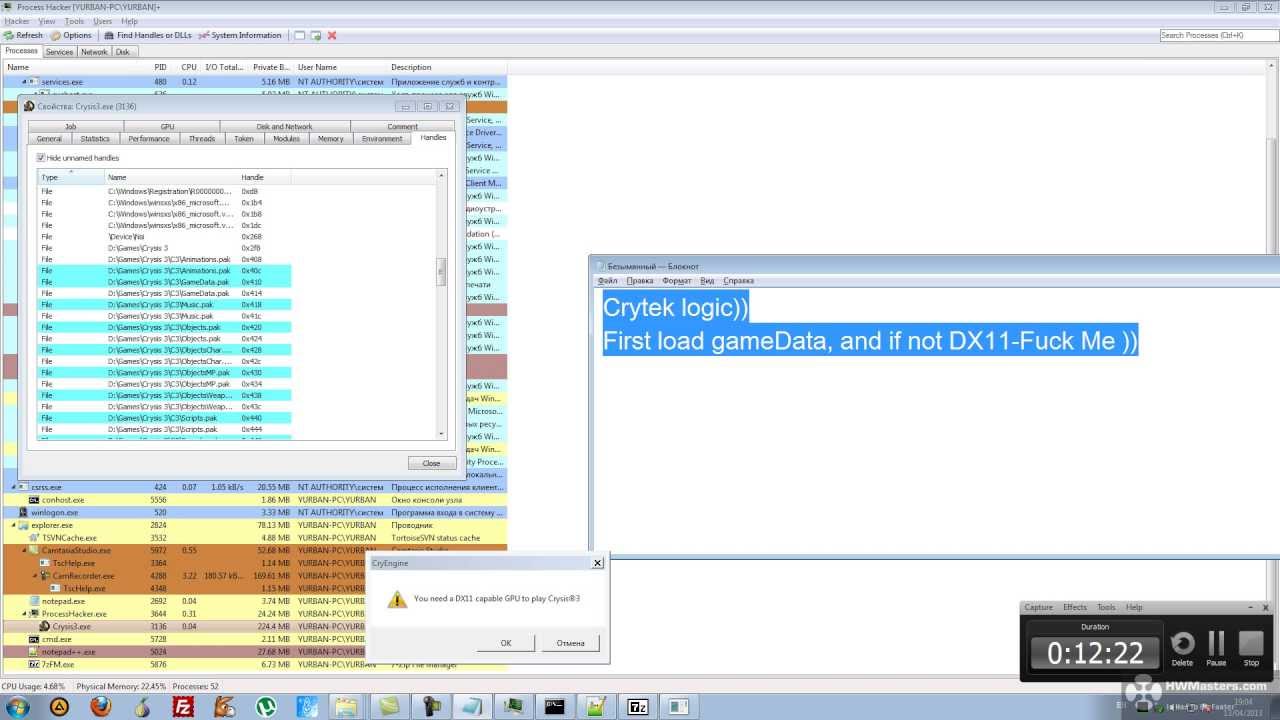
Task: Click the Close button in properties dialog
Action: coord(431,463)
